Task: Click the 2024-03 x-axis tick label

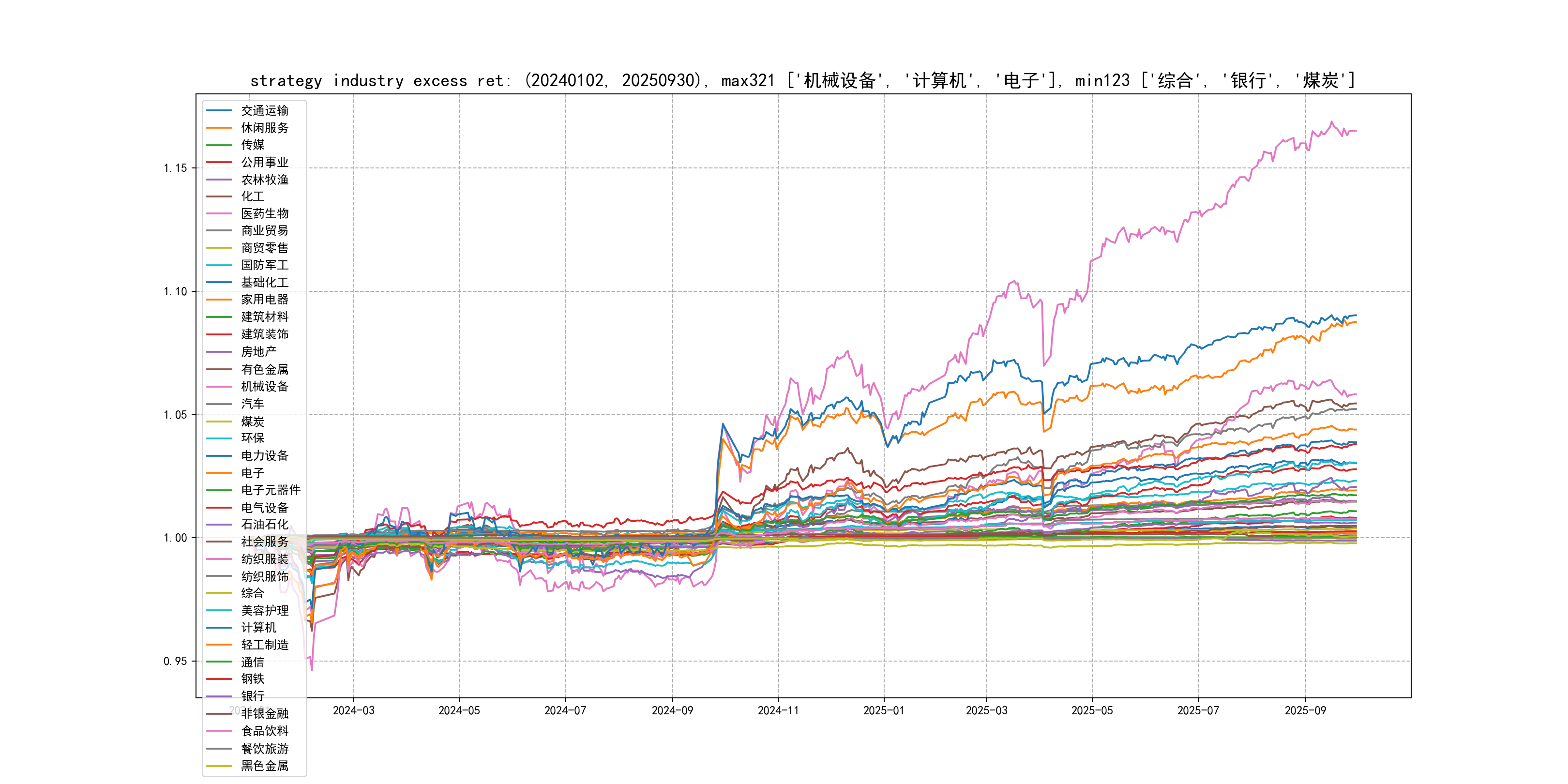Action: click(354, 710)
